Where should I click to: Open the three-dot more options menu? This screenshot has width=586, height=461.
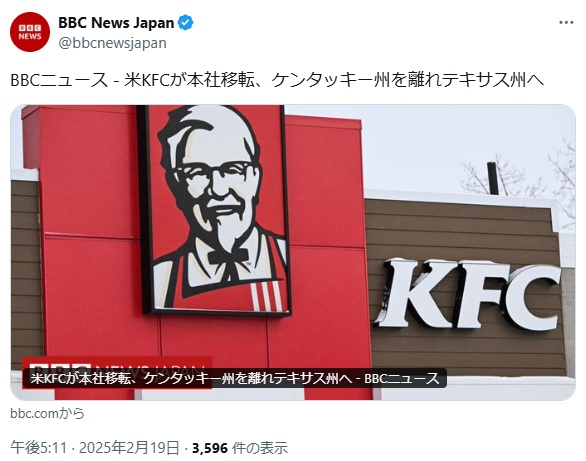click(566, 22)
